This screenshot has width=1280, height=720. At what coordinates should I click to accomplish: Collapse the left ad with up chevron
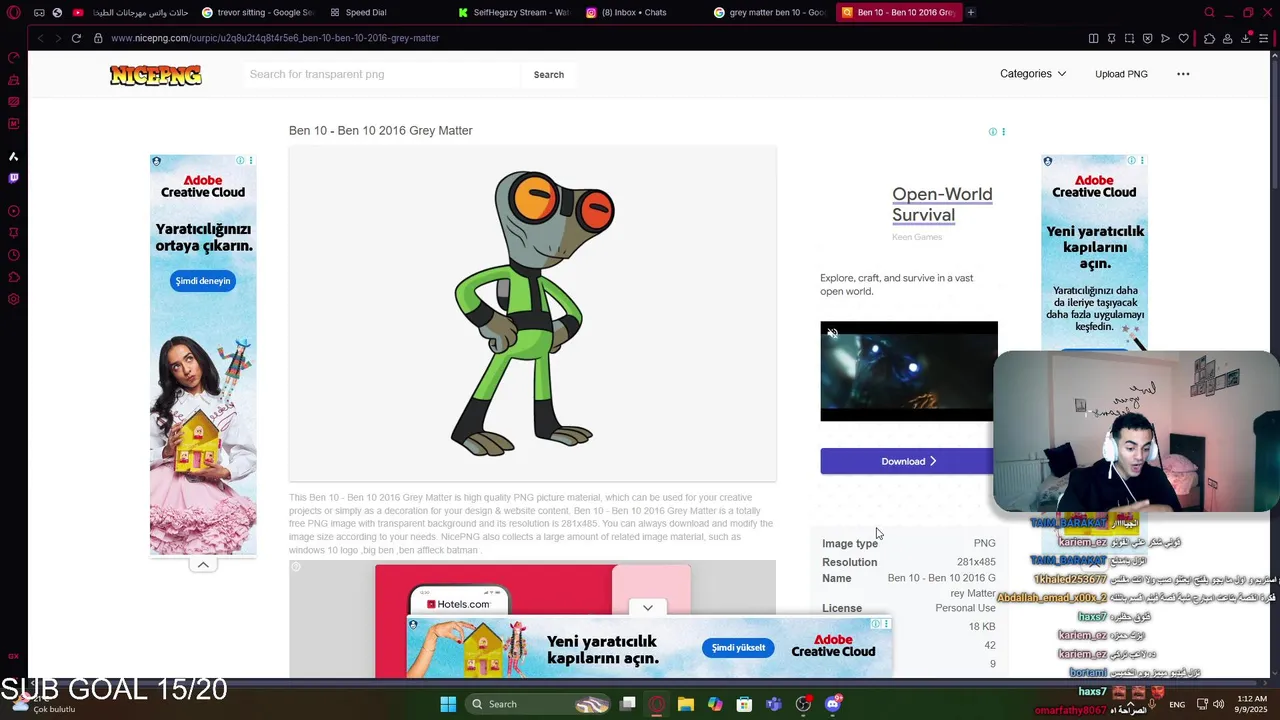tap(203, 565)
